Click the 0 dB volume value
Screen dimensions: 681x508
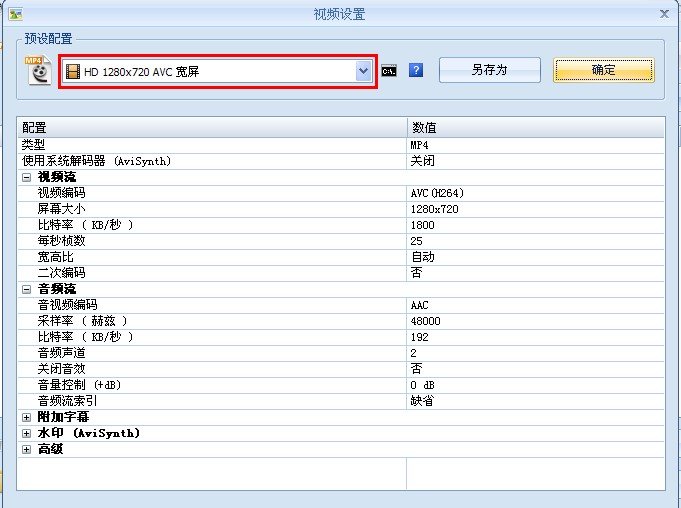point(536,385)
